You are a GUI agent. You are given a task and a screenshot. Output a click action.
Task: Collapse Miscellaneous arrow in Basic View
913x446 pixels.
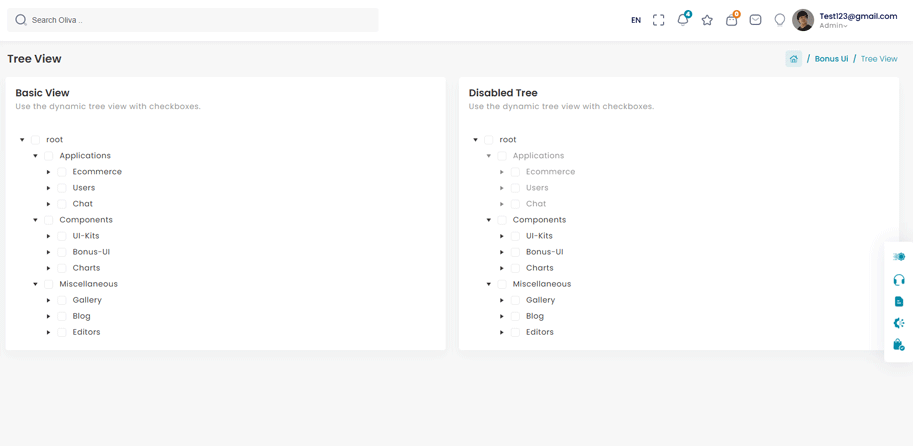pyautogui.click(x=36, y=284)
